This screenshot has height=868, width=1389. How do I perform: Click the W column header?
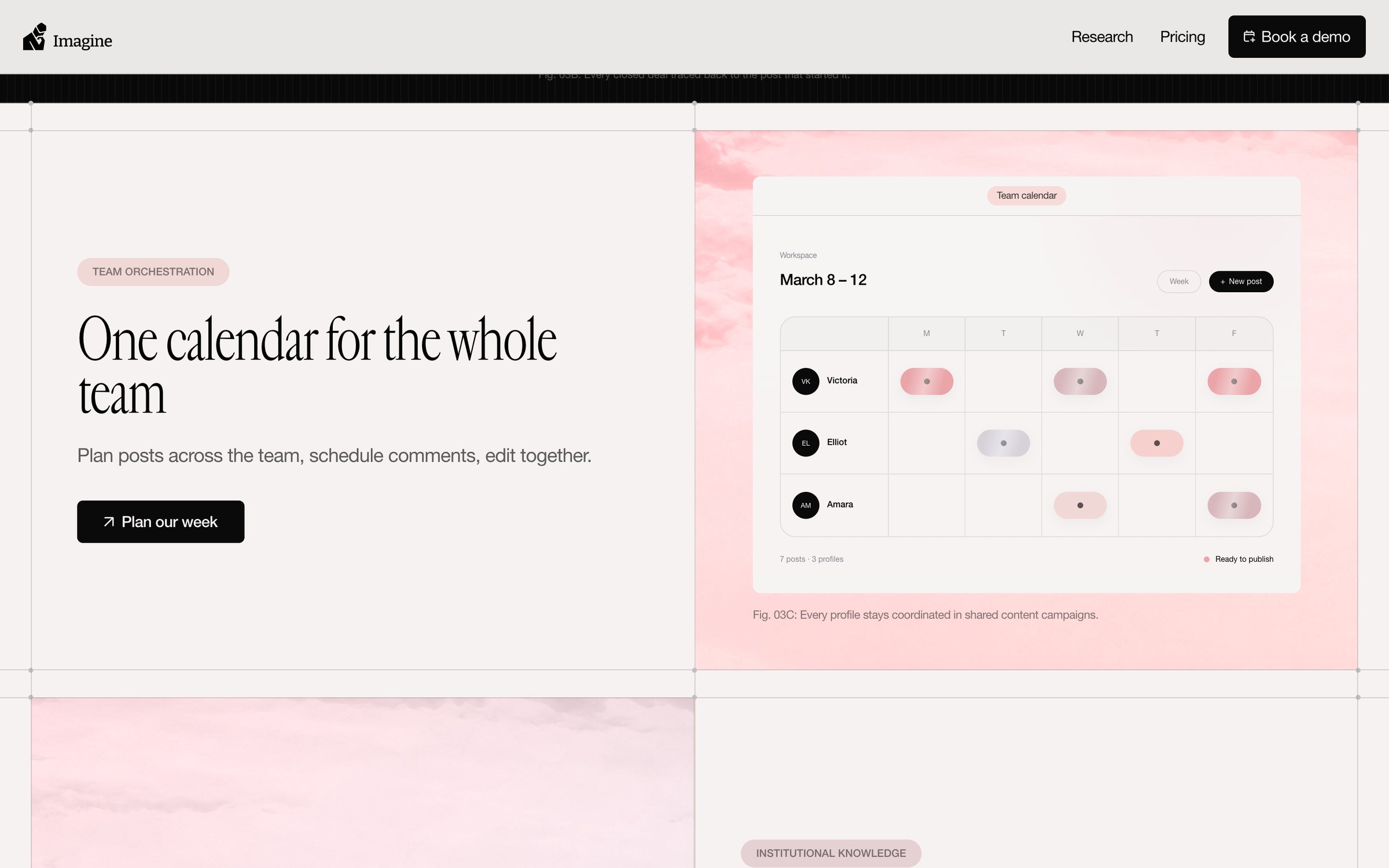click(1080, 333)
